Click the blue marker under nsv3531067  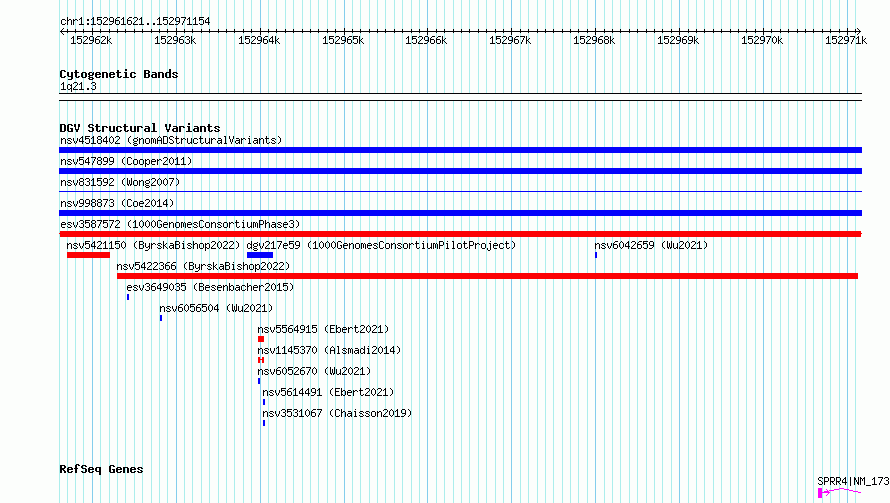point(264,423)
